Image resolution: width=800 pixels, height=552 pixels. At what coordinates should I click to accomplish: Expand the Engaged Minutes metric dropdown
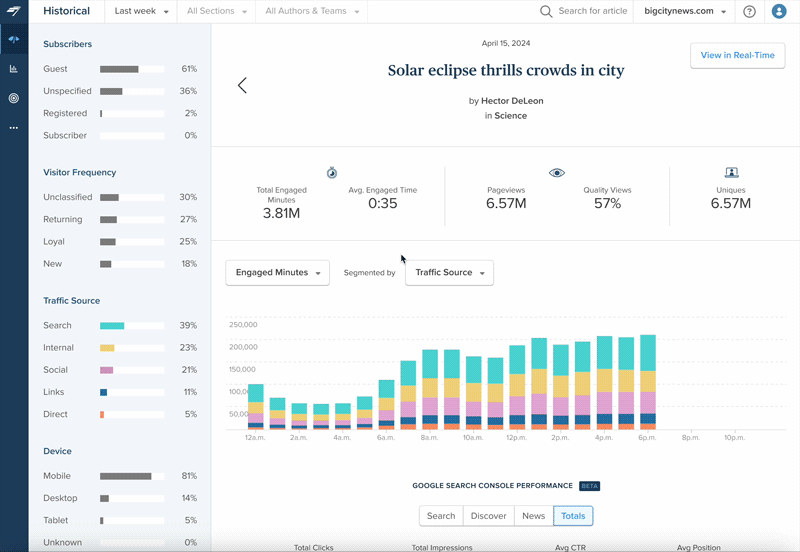[277, 273]
